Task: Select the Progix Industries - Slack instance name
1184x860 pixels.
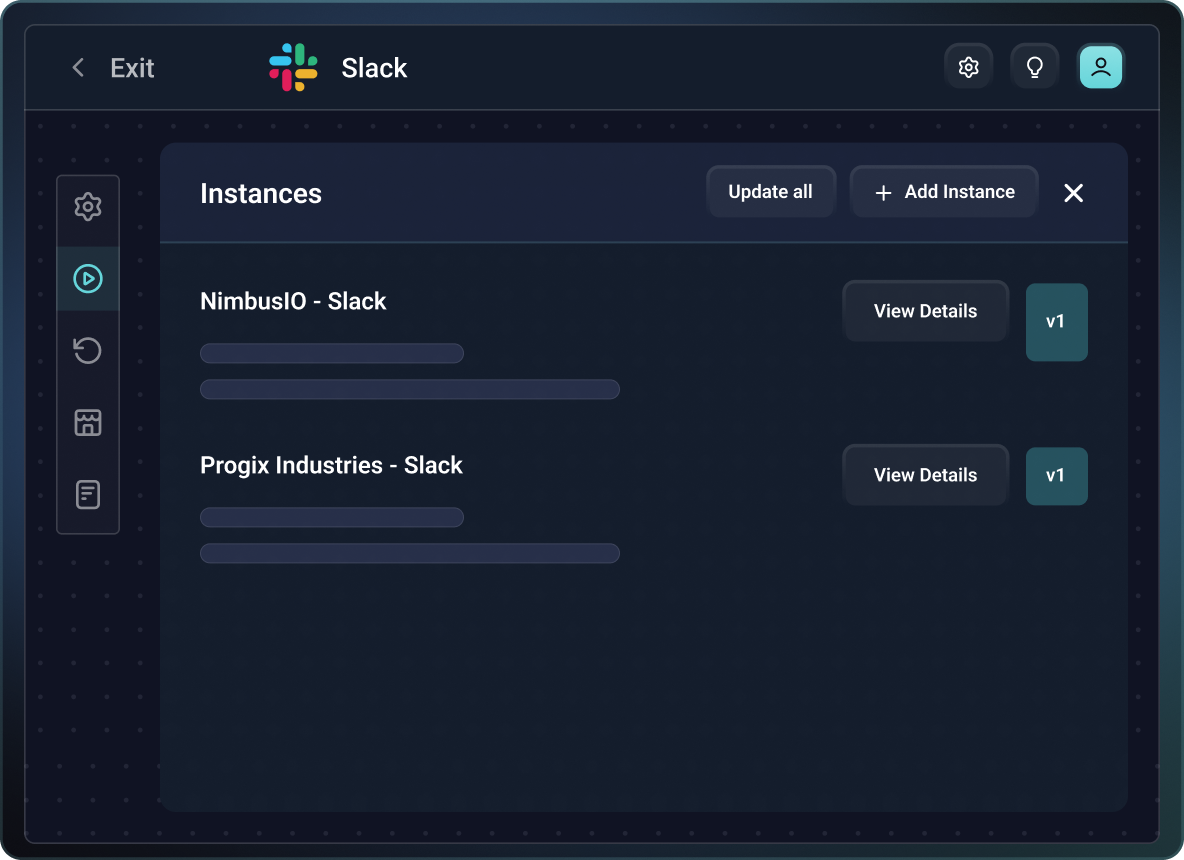Action: click(x=331, y=465)
